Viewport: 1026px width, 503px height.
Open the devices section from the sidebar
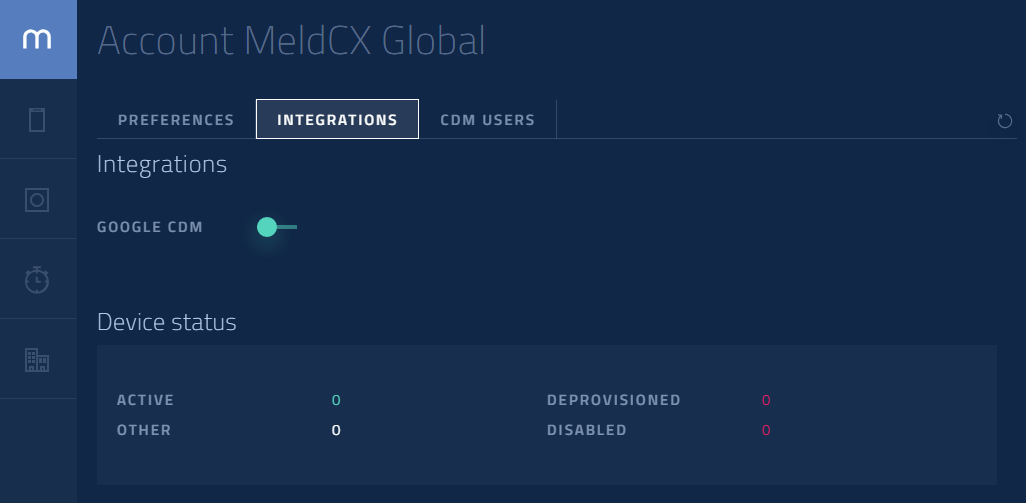point(38,120)
